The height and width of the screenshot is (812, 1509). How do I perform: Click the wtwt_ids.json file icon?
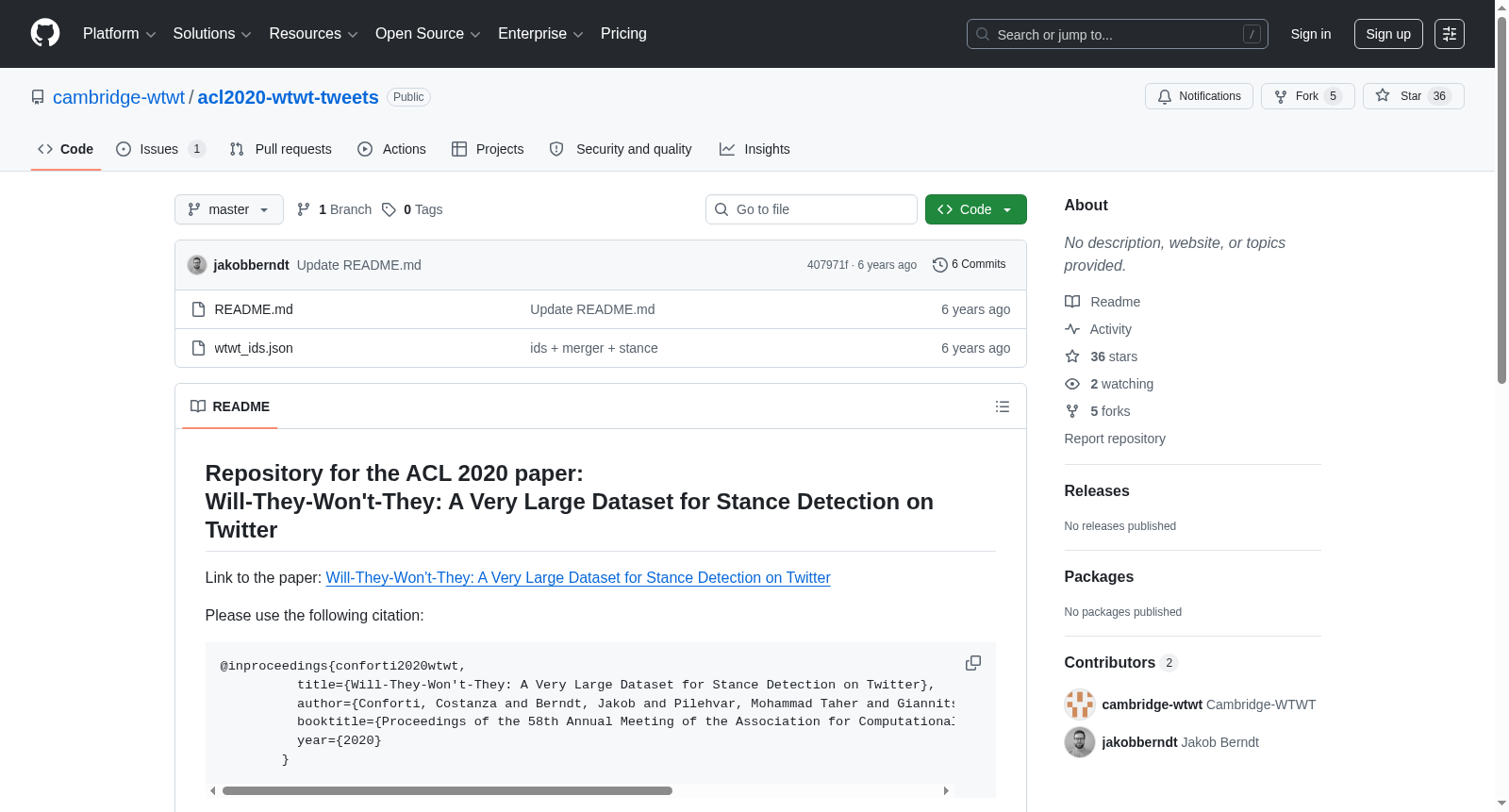tap(198, 348)
